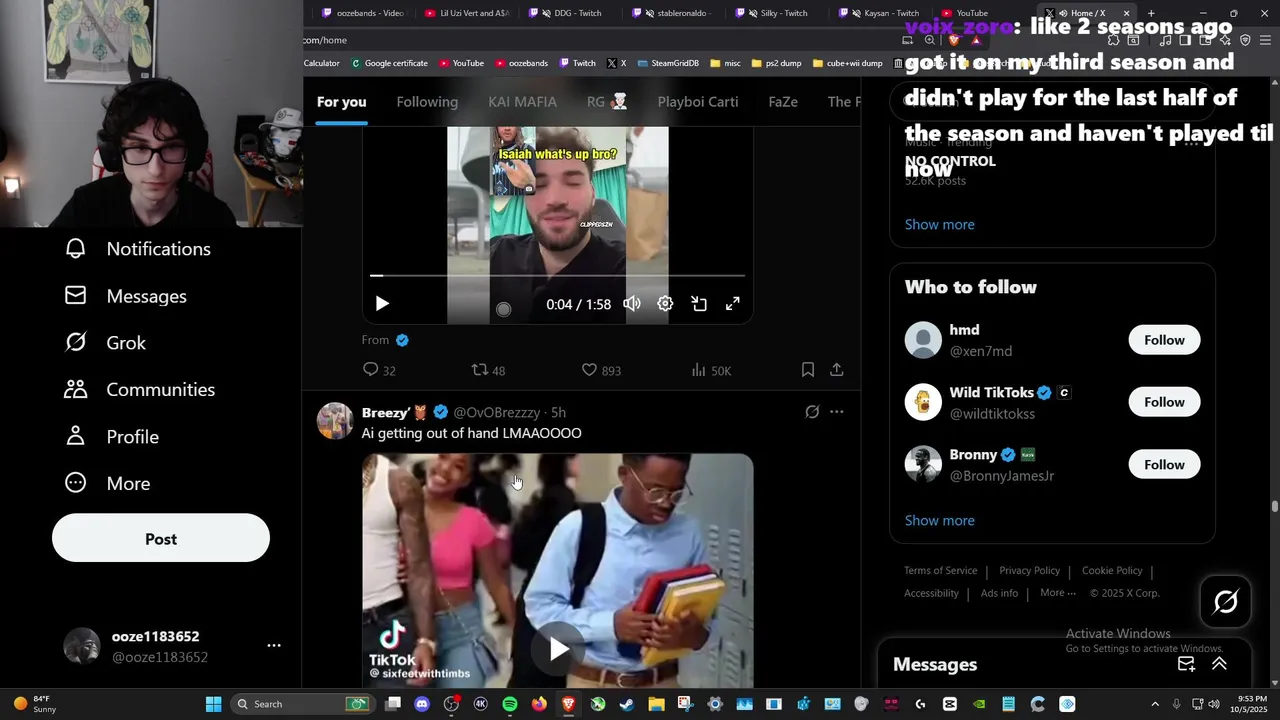Open the misc bookmarks folder

click(x=725, y=63)
